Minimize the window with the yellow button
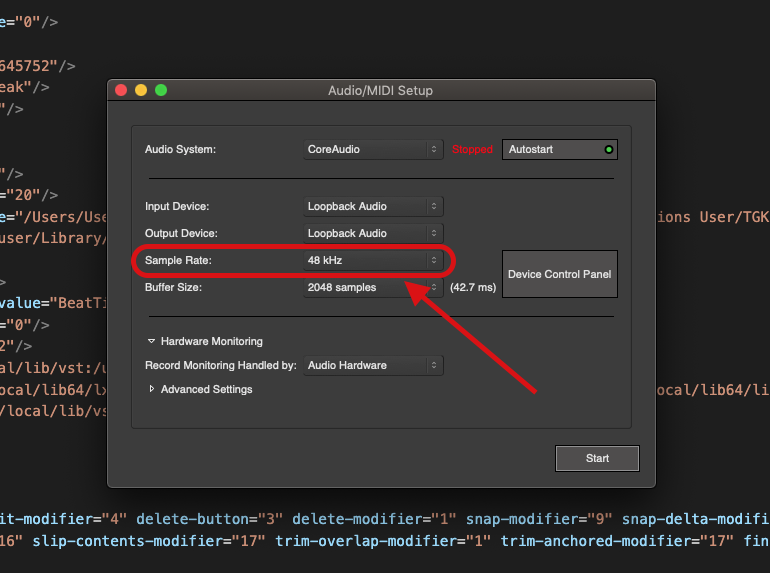Screen dimensions: 770x573 141,90
